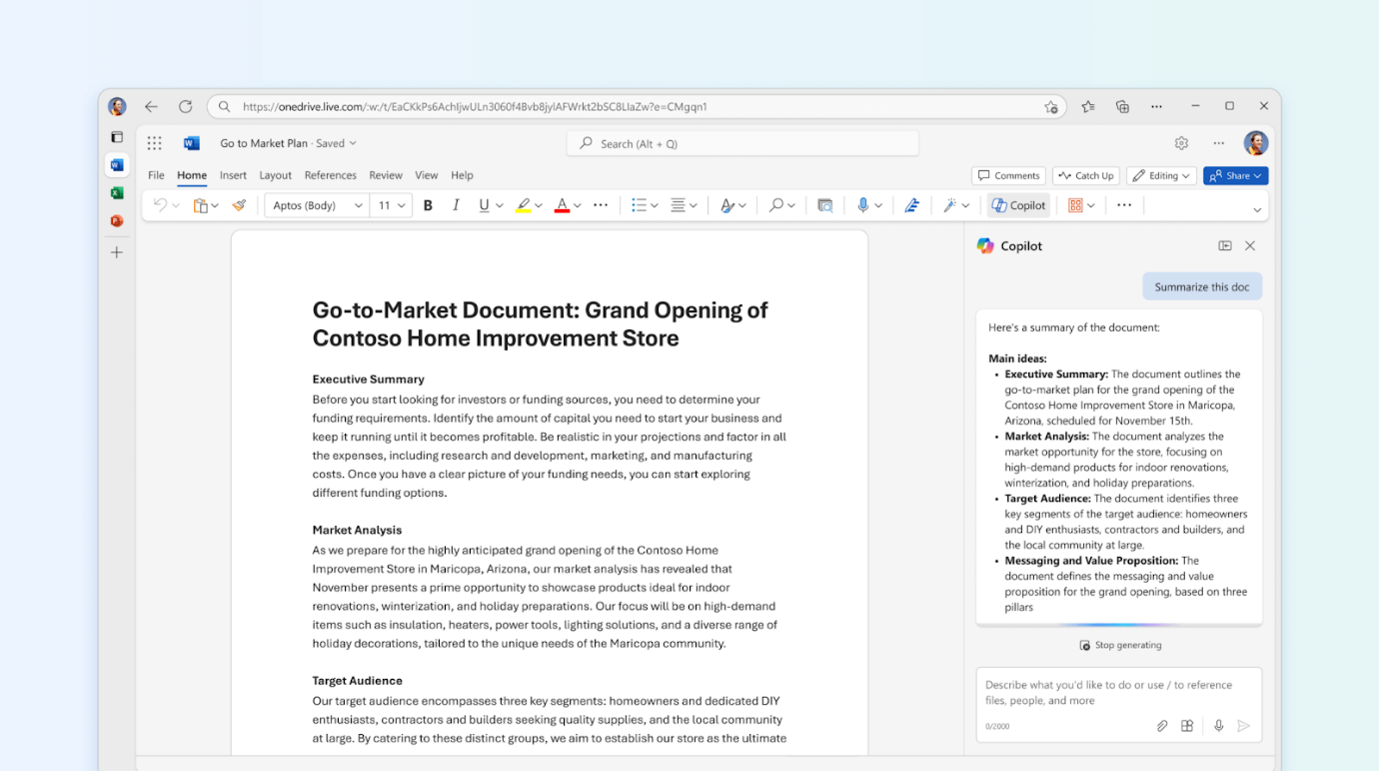Go back with the browser Back arrow
Image resolution: width=1384 pixels, height=776 pixels.
click(152, 107)
